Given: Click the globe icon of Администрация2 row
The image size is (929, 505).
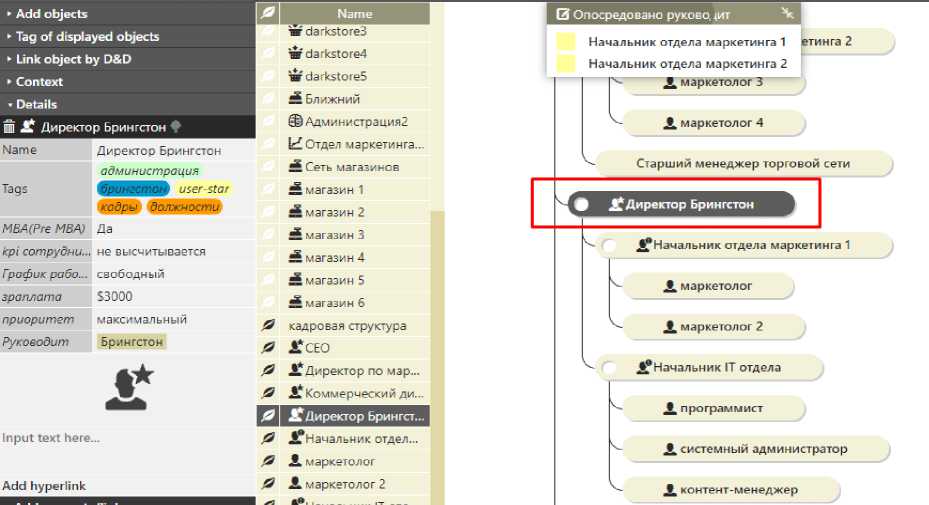Looking at the screenshot, I should click(295, 121).
